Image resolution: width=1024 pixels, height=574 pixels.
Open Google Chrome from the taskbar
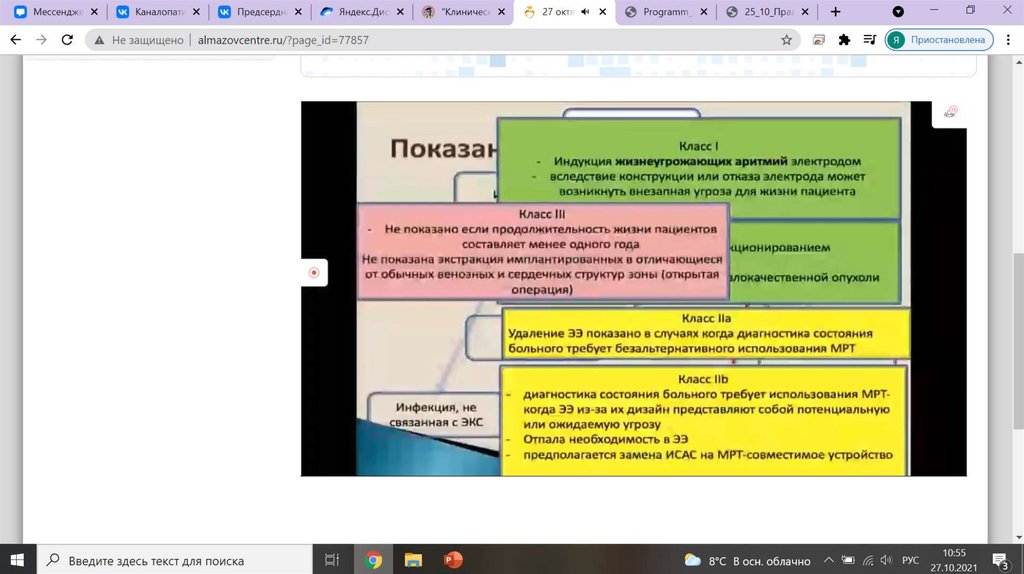coord(374,560)
